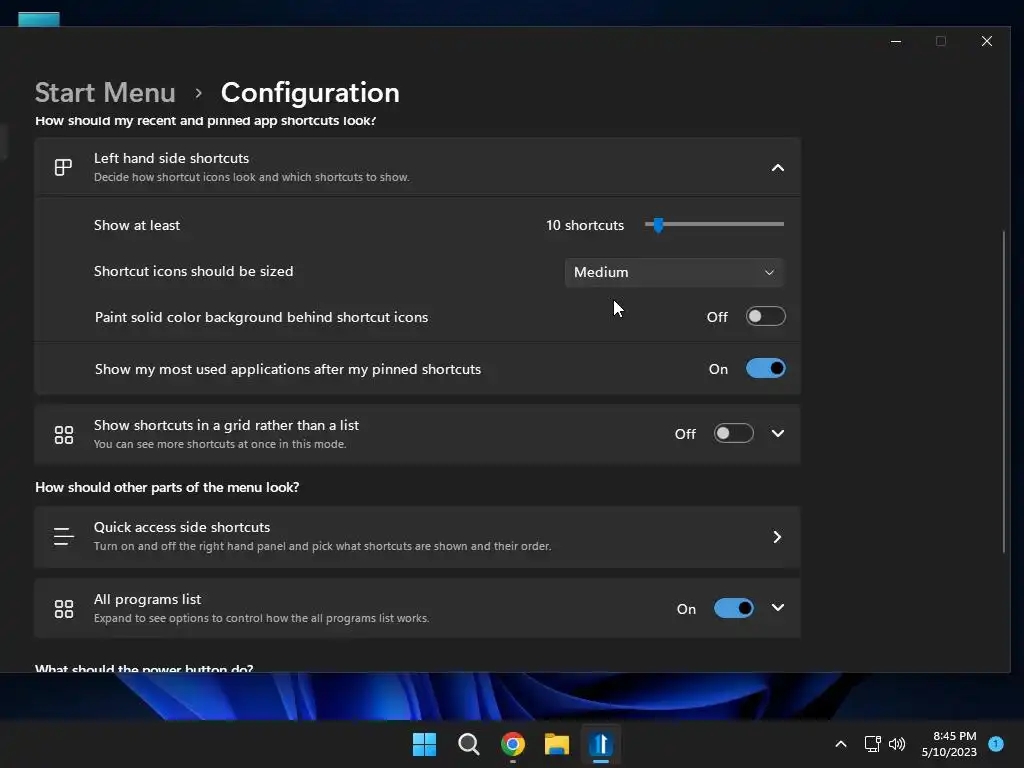Click the settings page vertical scrollbar

click(x=1004, y=392)
